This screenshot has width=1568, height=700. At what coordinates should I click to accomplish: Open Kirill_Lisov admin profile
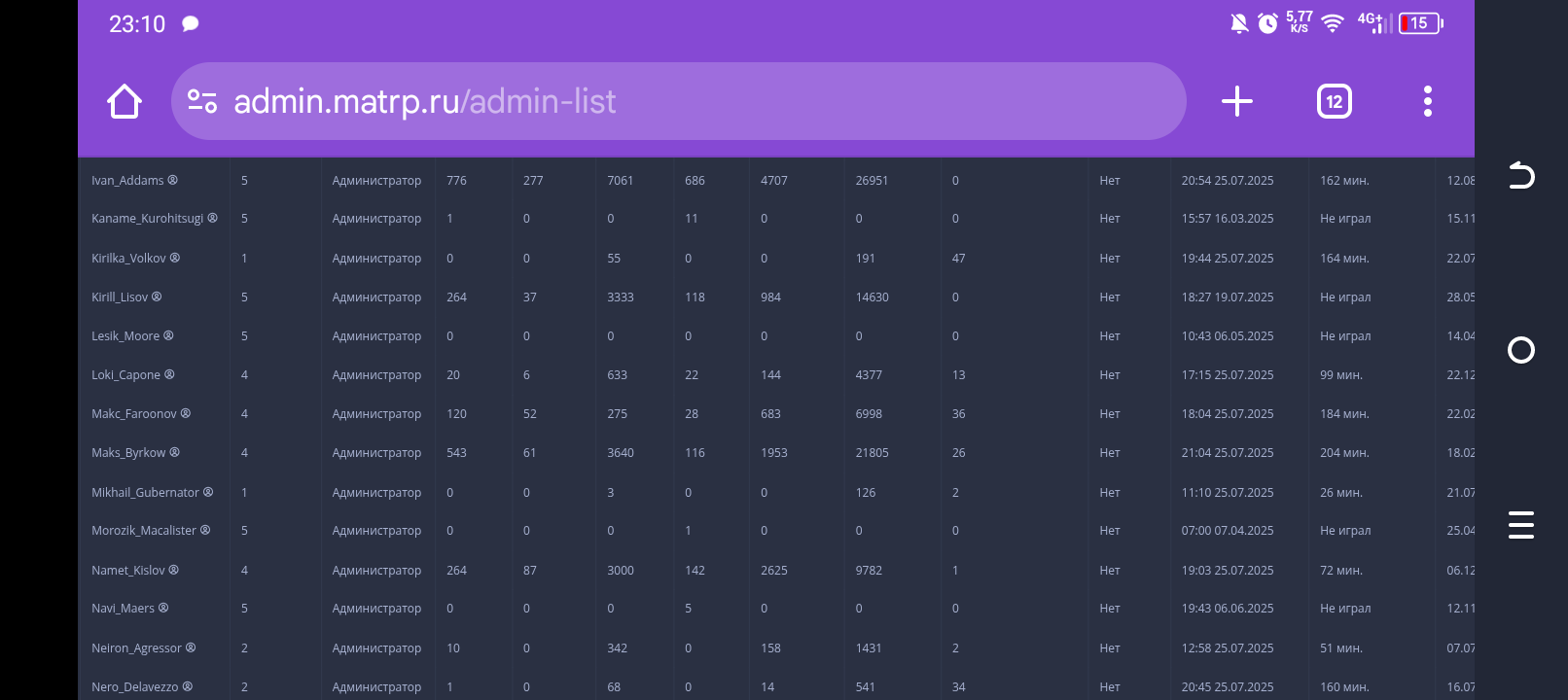tap(120, 297)
